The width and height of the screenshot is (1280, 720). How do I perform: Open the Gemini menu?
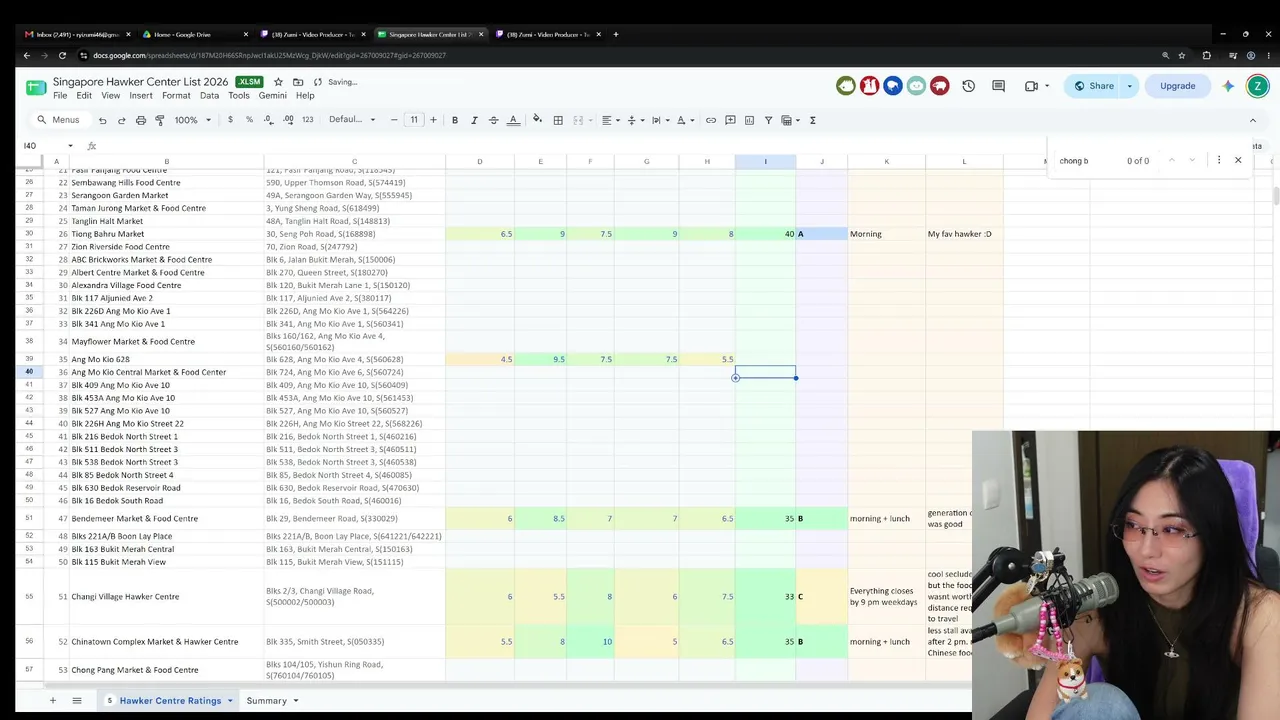tap(272, 96)
